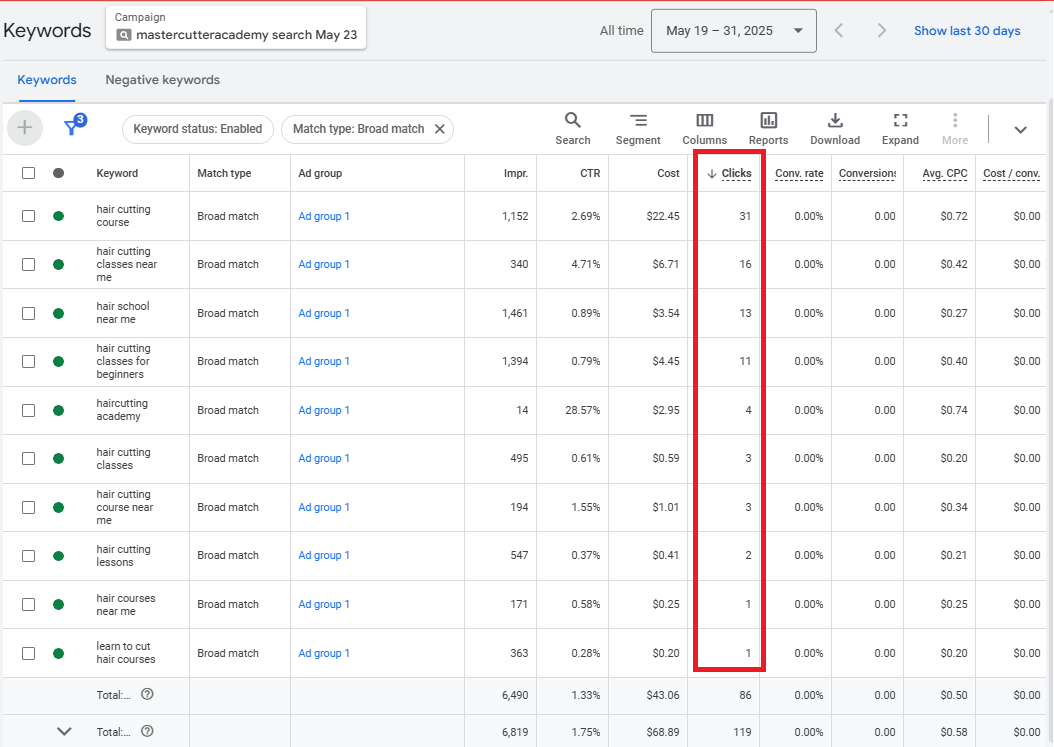This screenshot has width=1054, height=747.
Task: Click the status dot for hair school near me
Action: click(x=58, y=313)
